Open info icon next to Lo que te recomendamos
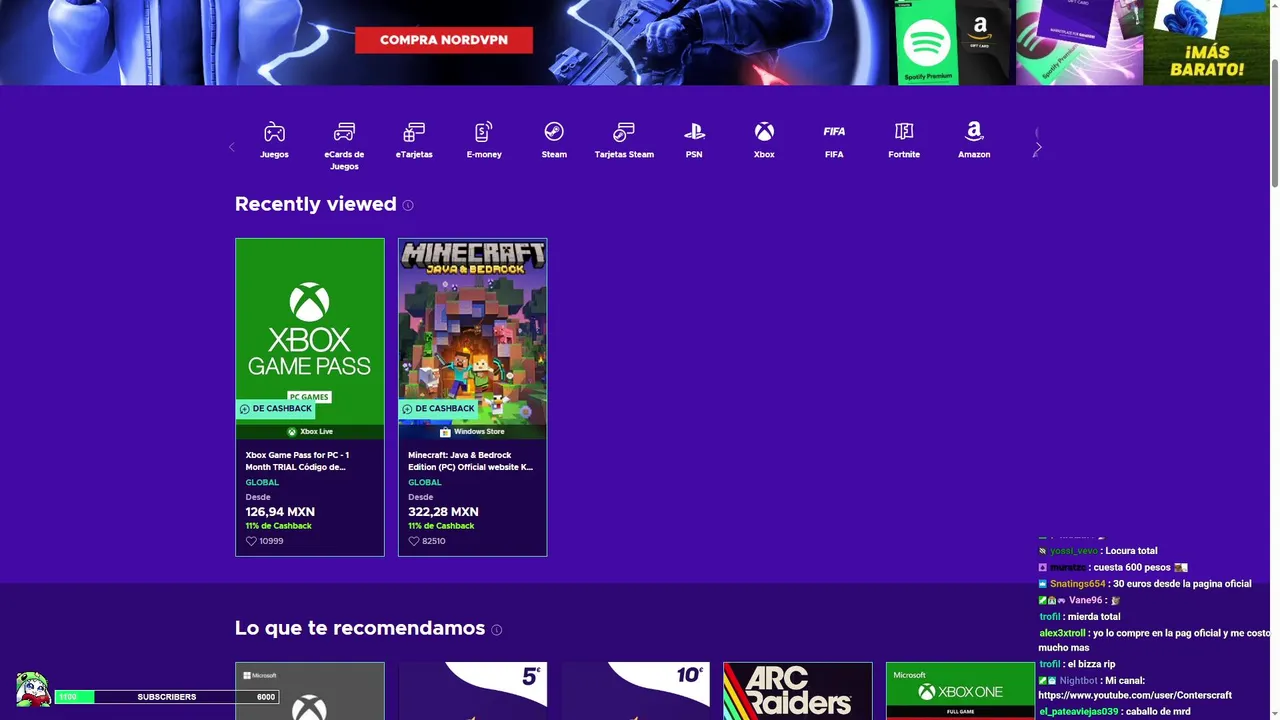Image resolution: width=1280 pixels, height=720 pixels. 497,630
